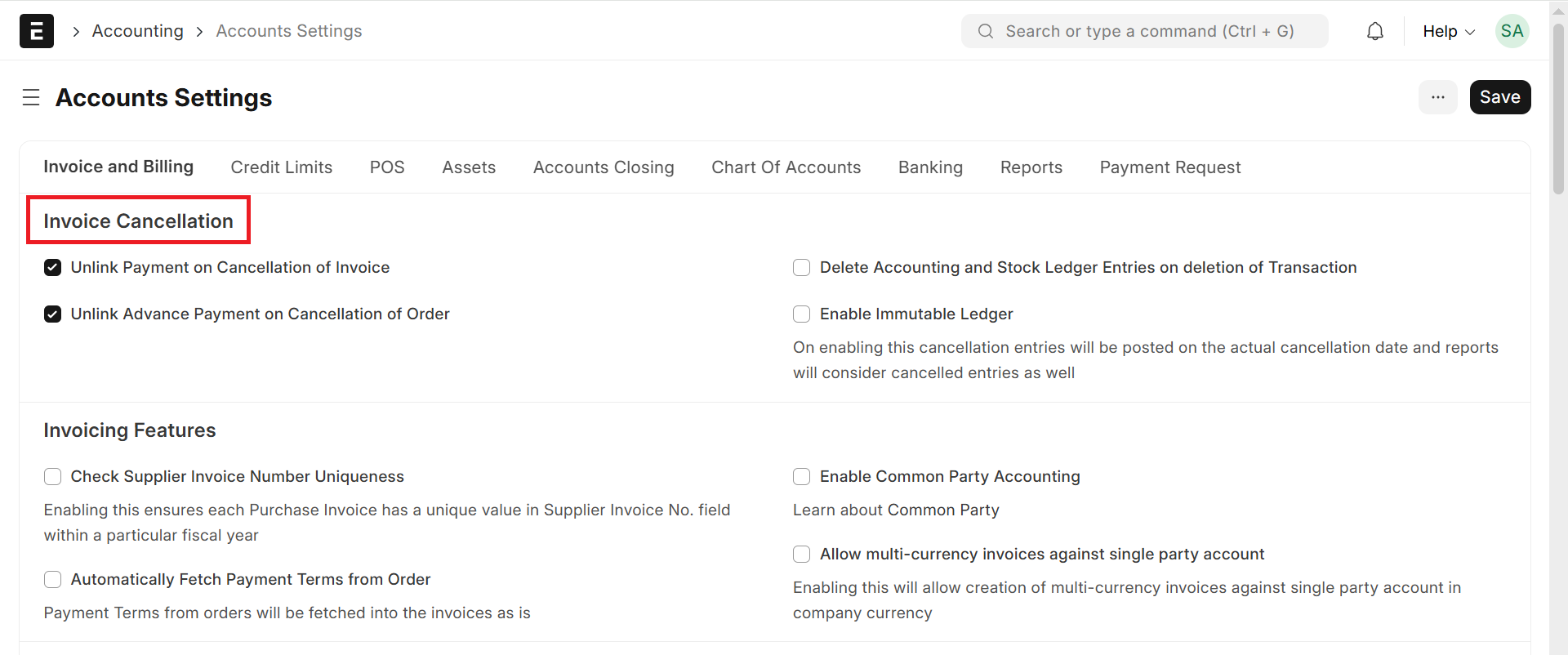Viewport: 1568px width, 655px height.
Task: Enable Immutable Ledger checkbox
Action: pyautogui.click(x=802, y=314)
